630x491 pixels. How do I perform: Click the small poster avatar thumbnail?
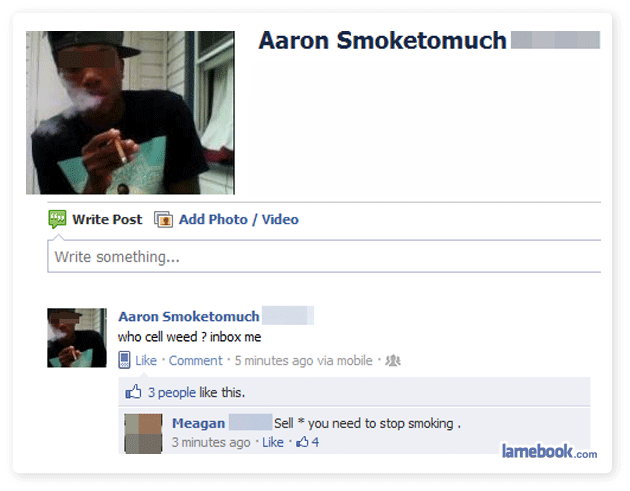pos(77,338)
